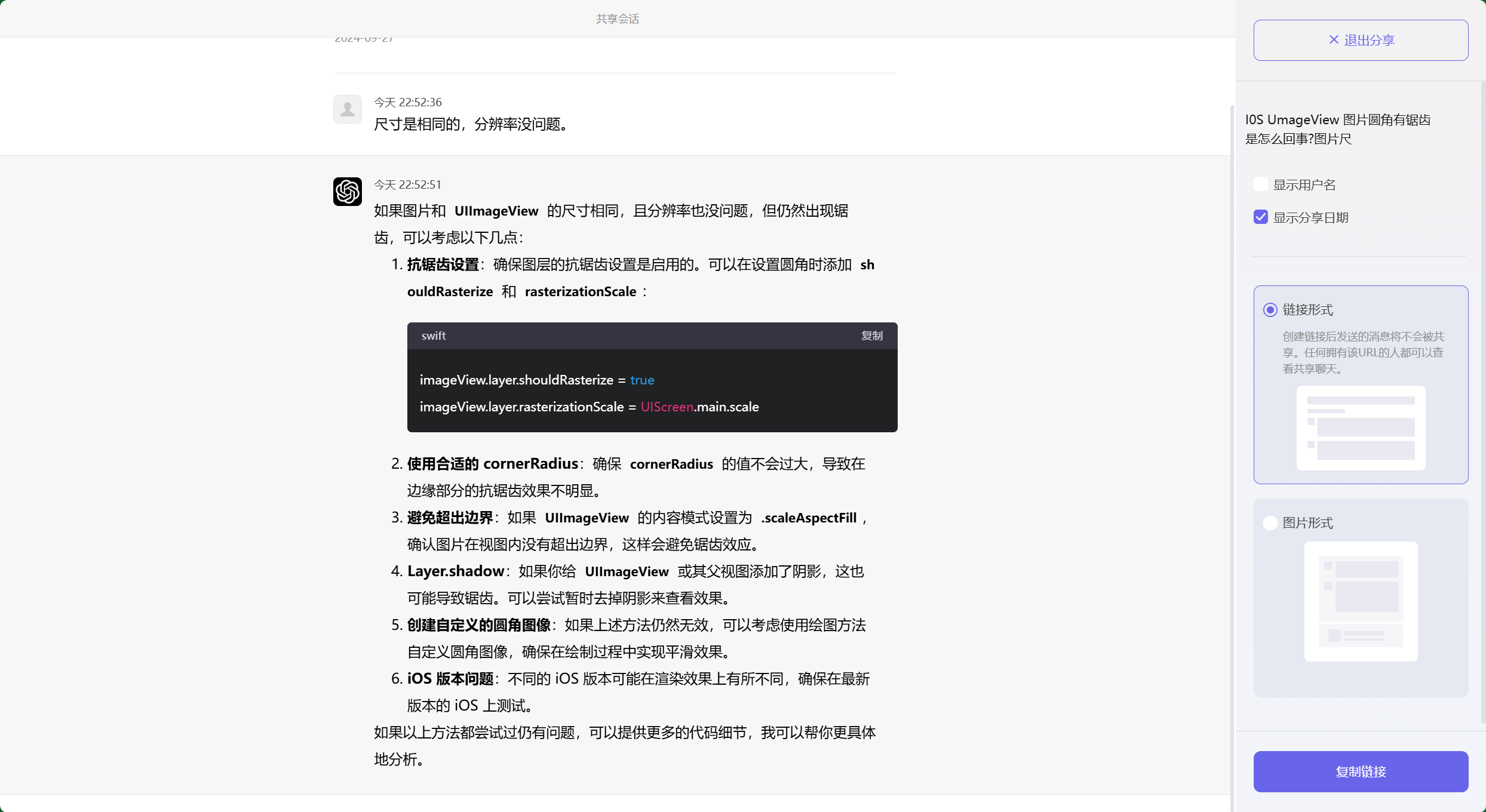Click the 退出分享 button

click(1361, 39)
